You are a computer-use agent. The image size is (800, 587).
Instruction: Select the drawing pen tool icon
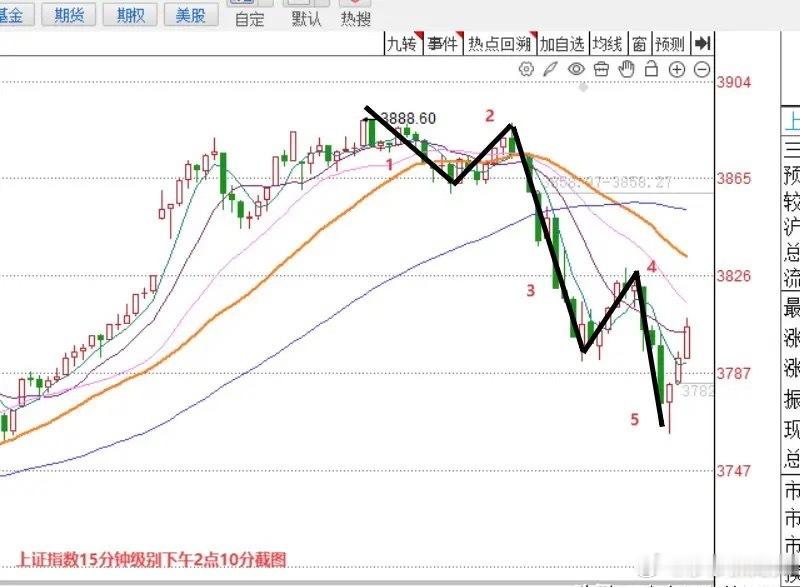[551, 69]
